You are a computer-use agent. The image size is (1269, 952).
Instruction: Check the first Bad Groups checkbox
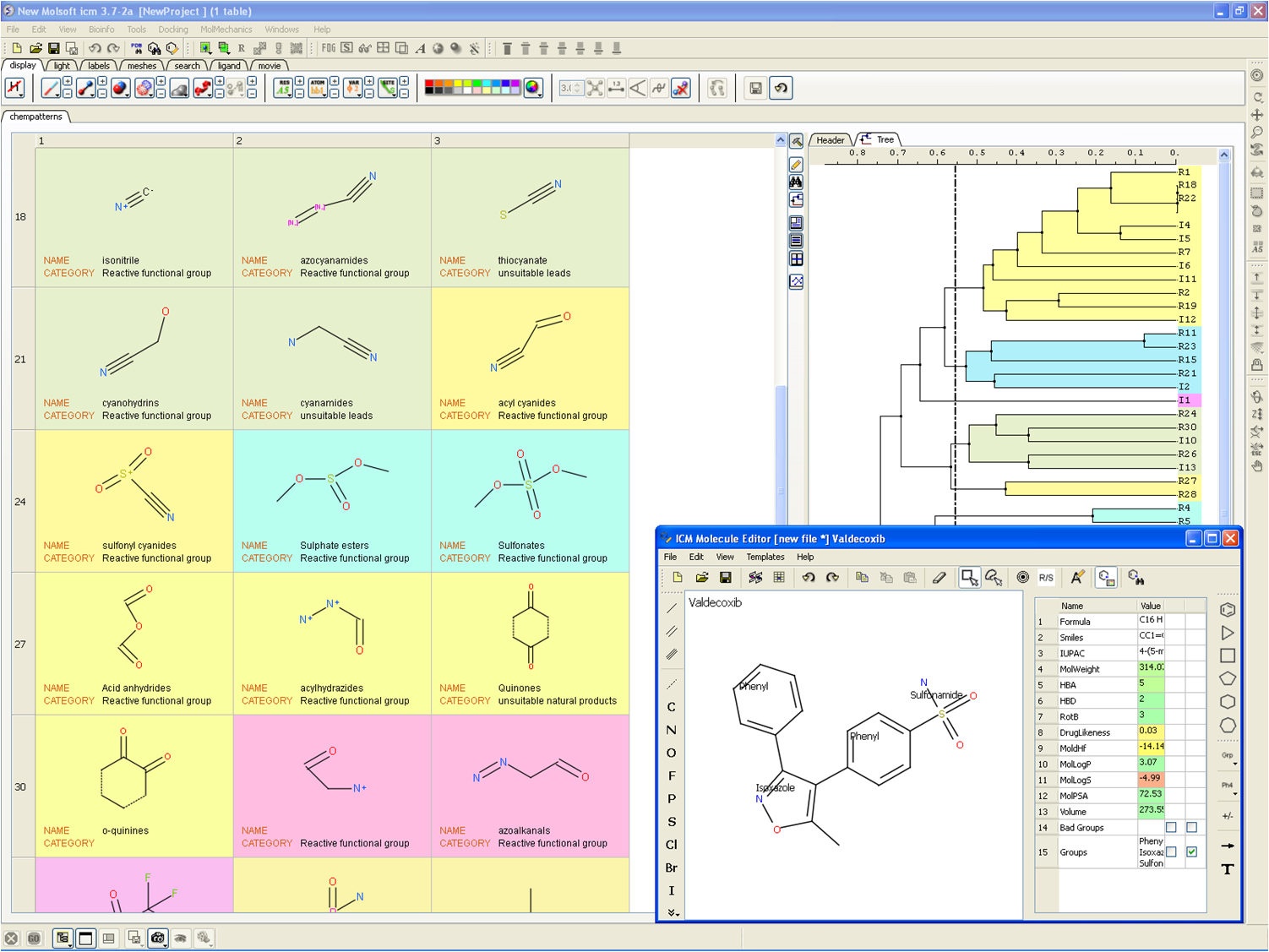1171,828
